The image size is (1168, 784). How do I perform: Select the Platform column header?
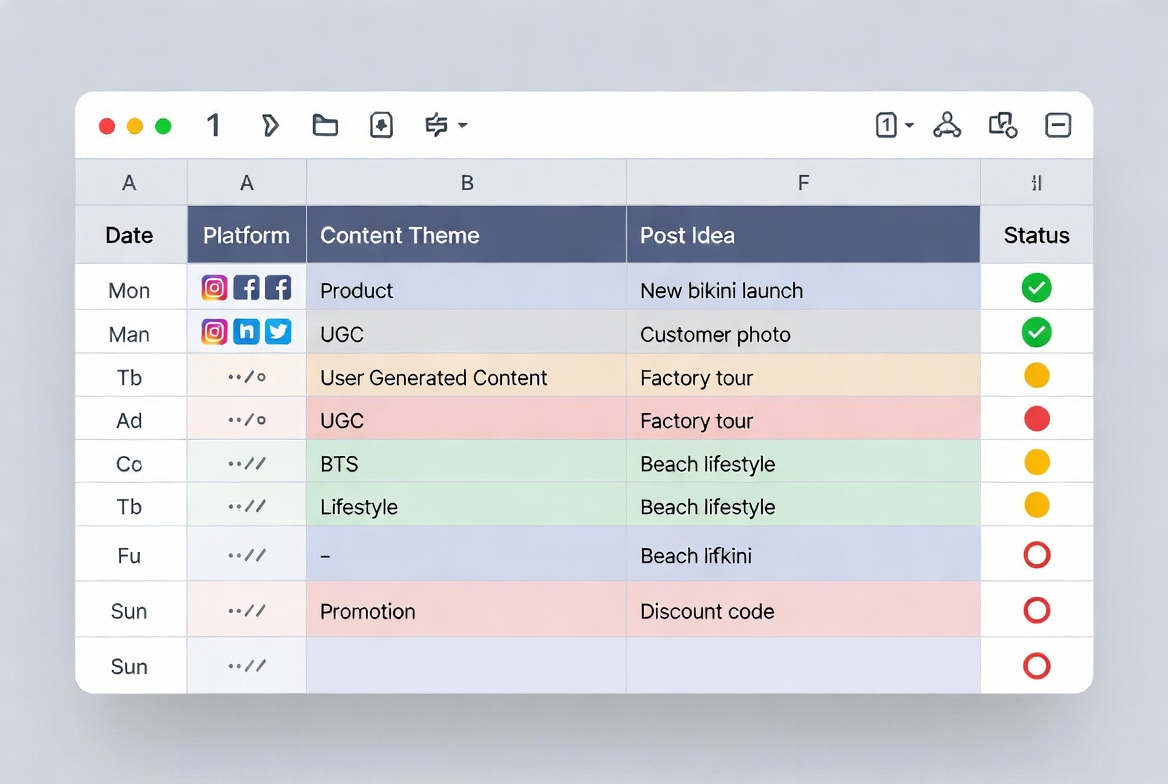click(246, 234)
